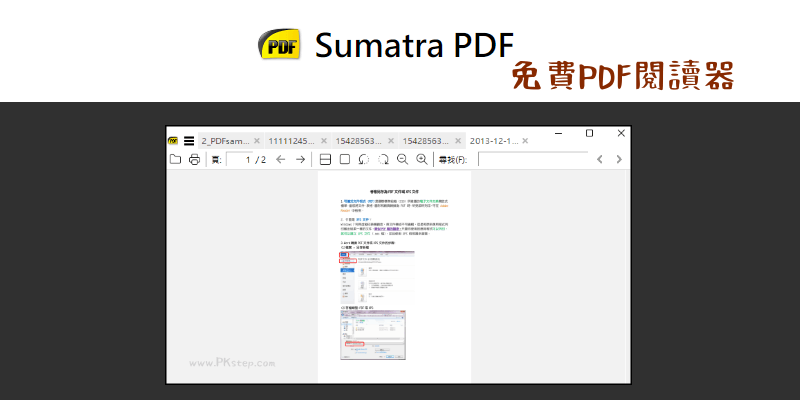The image size is (800, 400).
Task: Go to the next page arrow
Action: coord(301,159)
